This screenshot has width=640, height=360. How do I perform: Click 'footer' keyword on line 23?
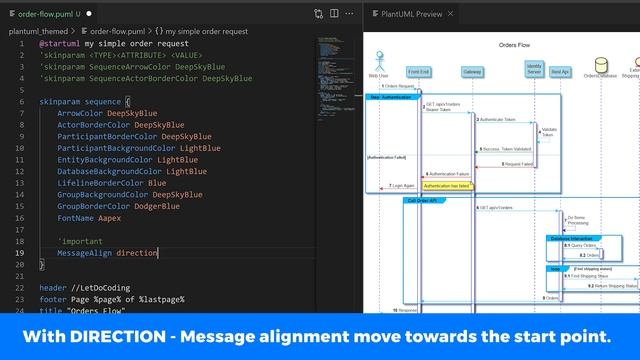coord(53,299)
